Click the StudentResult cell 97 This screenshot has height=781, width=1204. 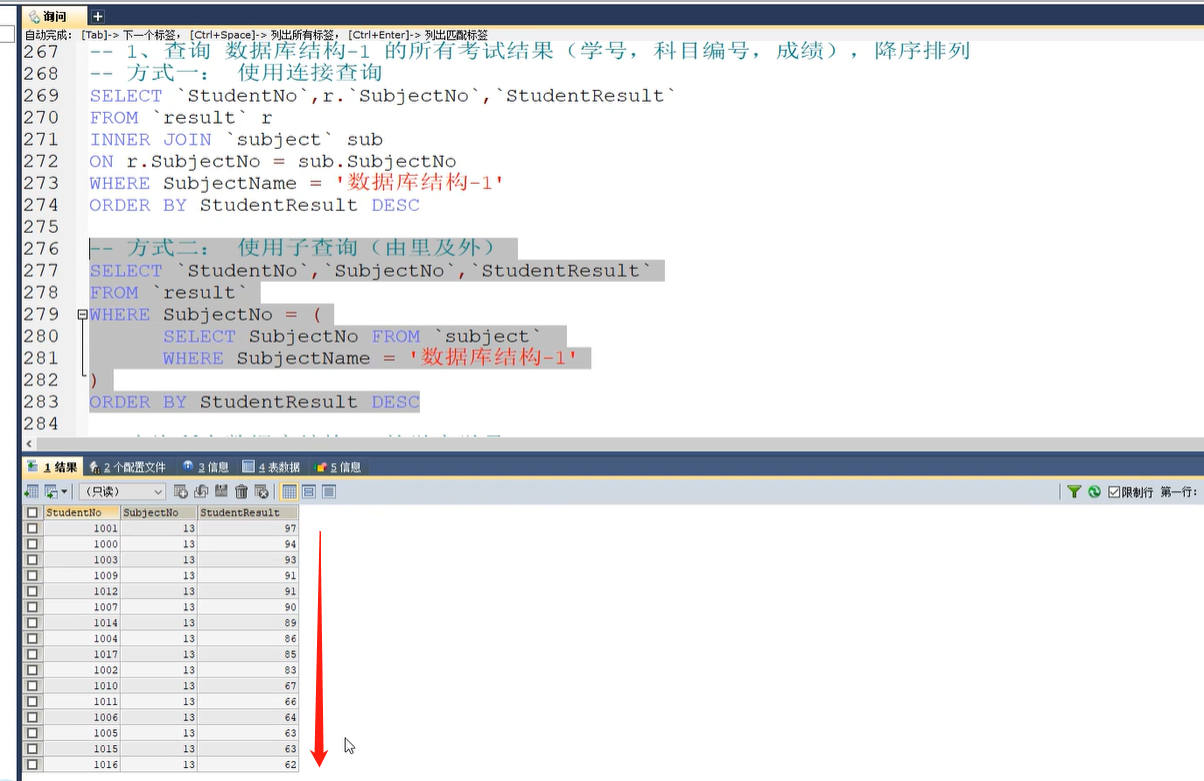(247, 528)
